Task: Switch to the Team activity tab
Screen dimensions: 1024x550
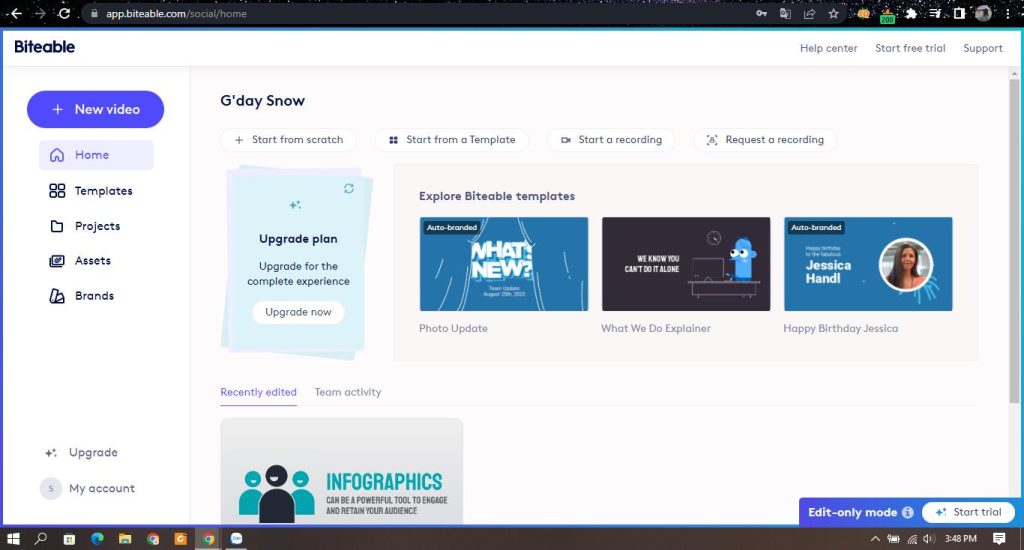Action: click(347, 392)
